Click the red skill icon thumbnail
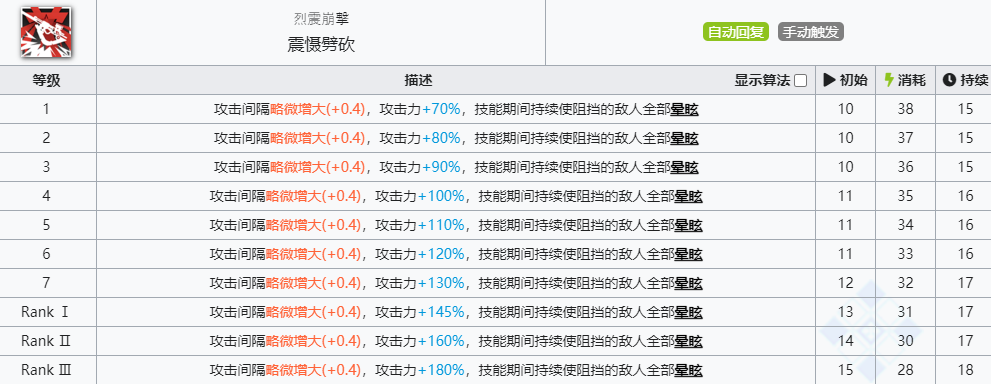 pyautogui.click(x=47, y=32)
